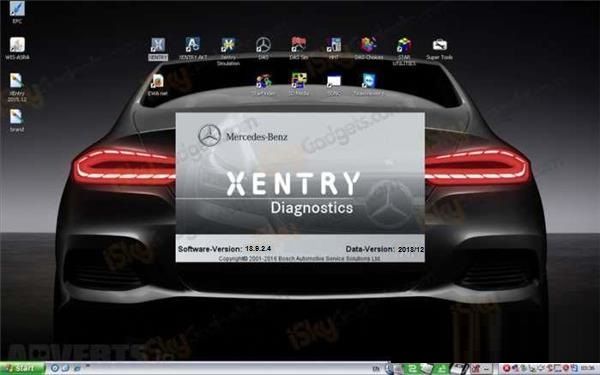Image resolution: width=600 pixels, height=375 pixels.
Task: Open the SDmedia desktop icon
Action: [299, 84]
